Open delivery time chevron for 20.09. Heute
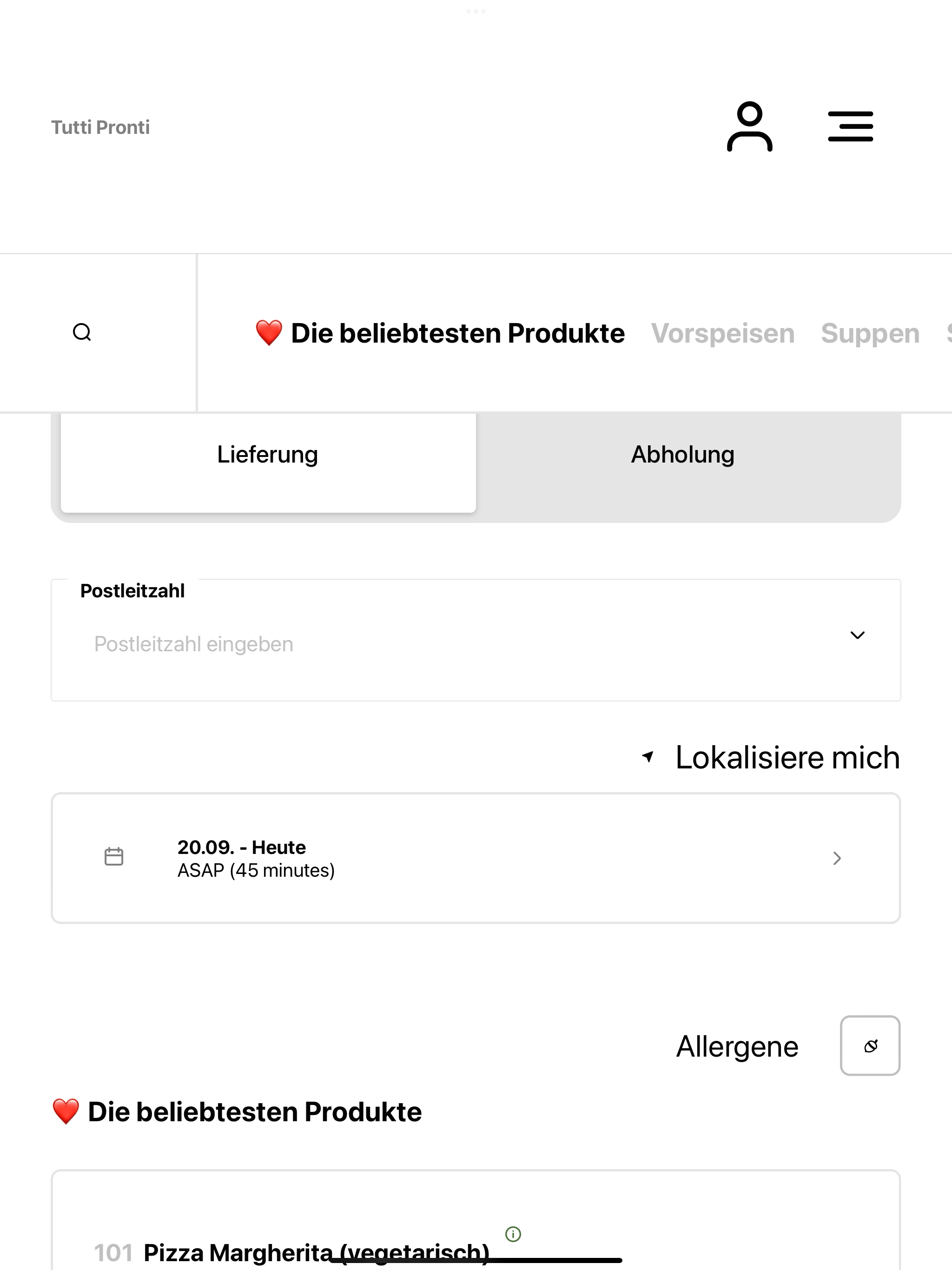This screenshot has height=1270, width=952. (837, 858)
